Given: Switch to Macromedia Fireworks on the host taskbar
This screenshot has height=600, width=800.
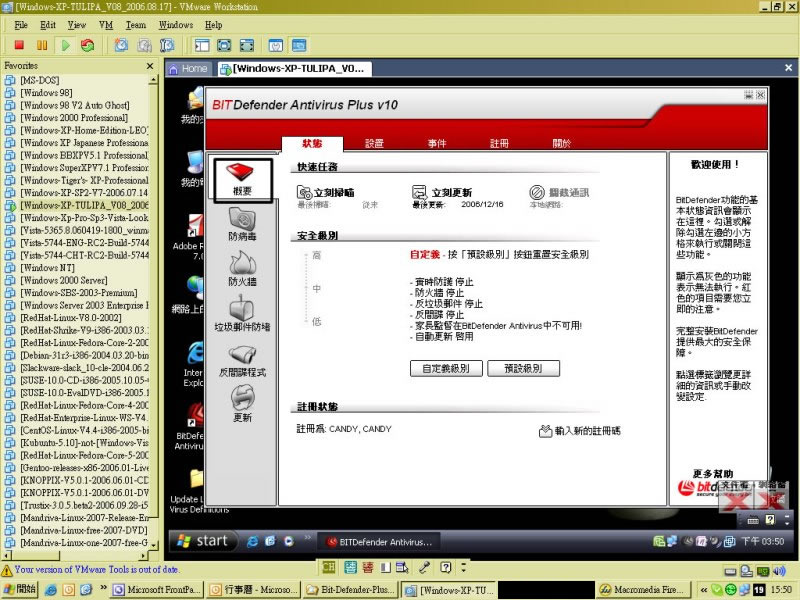Looking at the screenshot, I should 644,590.
